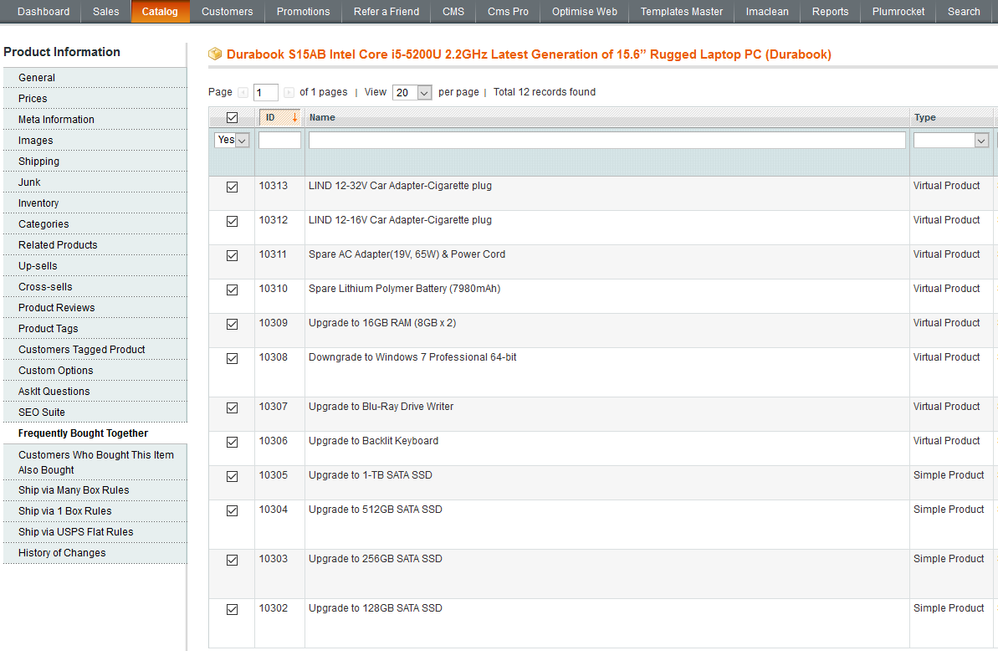Open the Catalog menu in the top bar
The image size is (998, 651).
tap(160, 12)
